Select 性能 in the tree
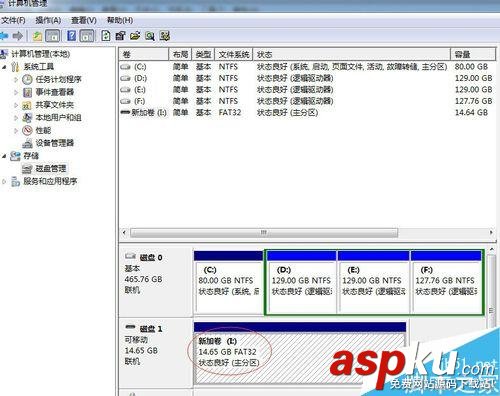 click(43, 130)
